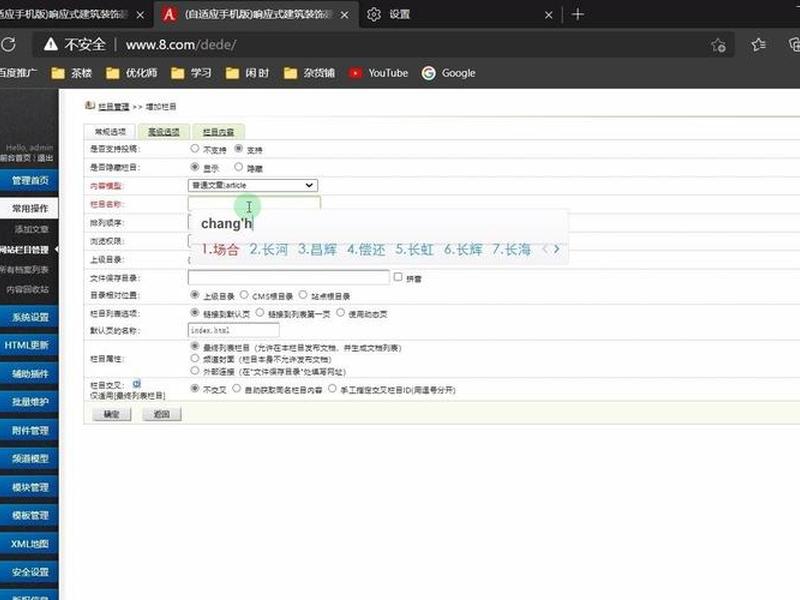The height and width of the screenshot is (600, 800).
Task: Open 网站栏目管理 in sidebar
Action: coord(26,249)
